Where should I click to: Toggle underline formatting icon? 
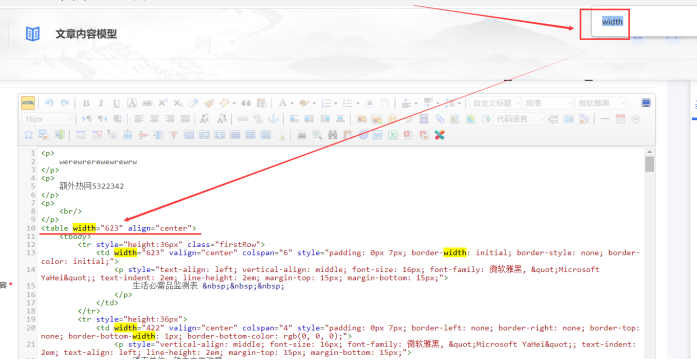(116, 104)
